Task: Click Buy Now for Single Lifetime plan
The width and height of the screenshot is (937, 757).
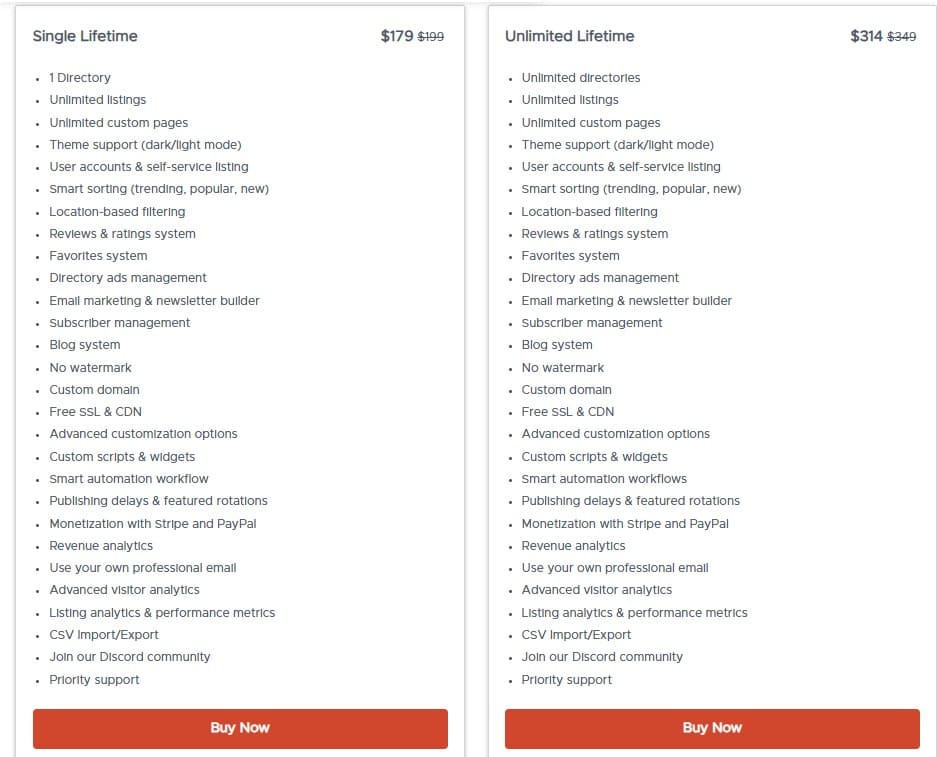Action: [239, 728]
